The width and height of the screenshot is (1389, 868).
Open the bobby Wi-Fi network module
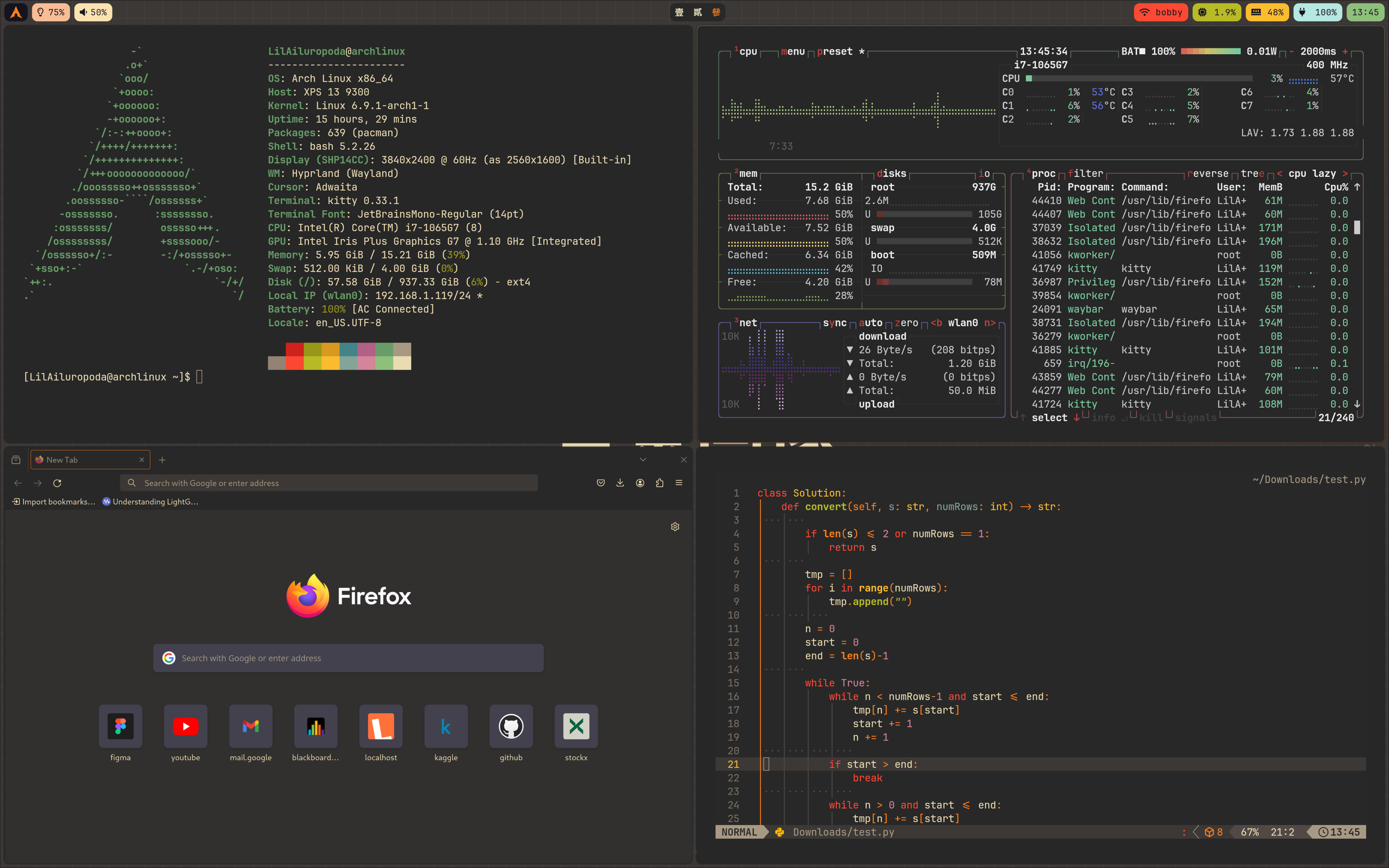coord(1160,12)
